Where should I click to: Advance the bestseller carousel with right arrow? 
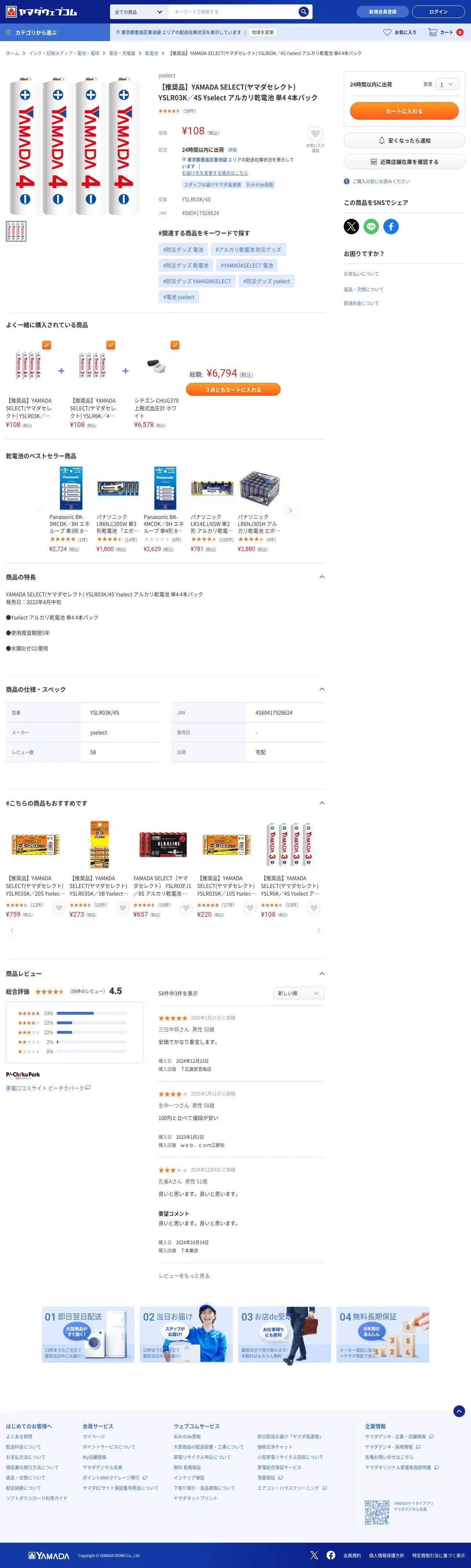click(291, 510)
